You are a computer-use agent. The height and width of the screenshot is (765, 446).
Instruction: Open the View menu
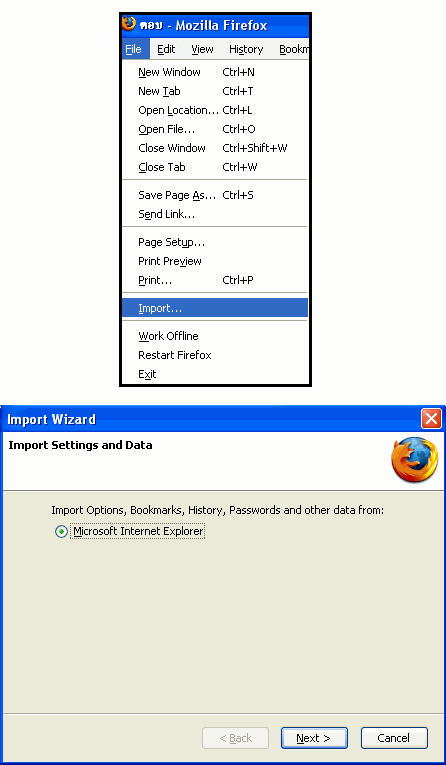(x=202, y=49)
